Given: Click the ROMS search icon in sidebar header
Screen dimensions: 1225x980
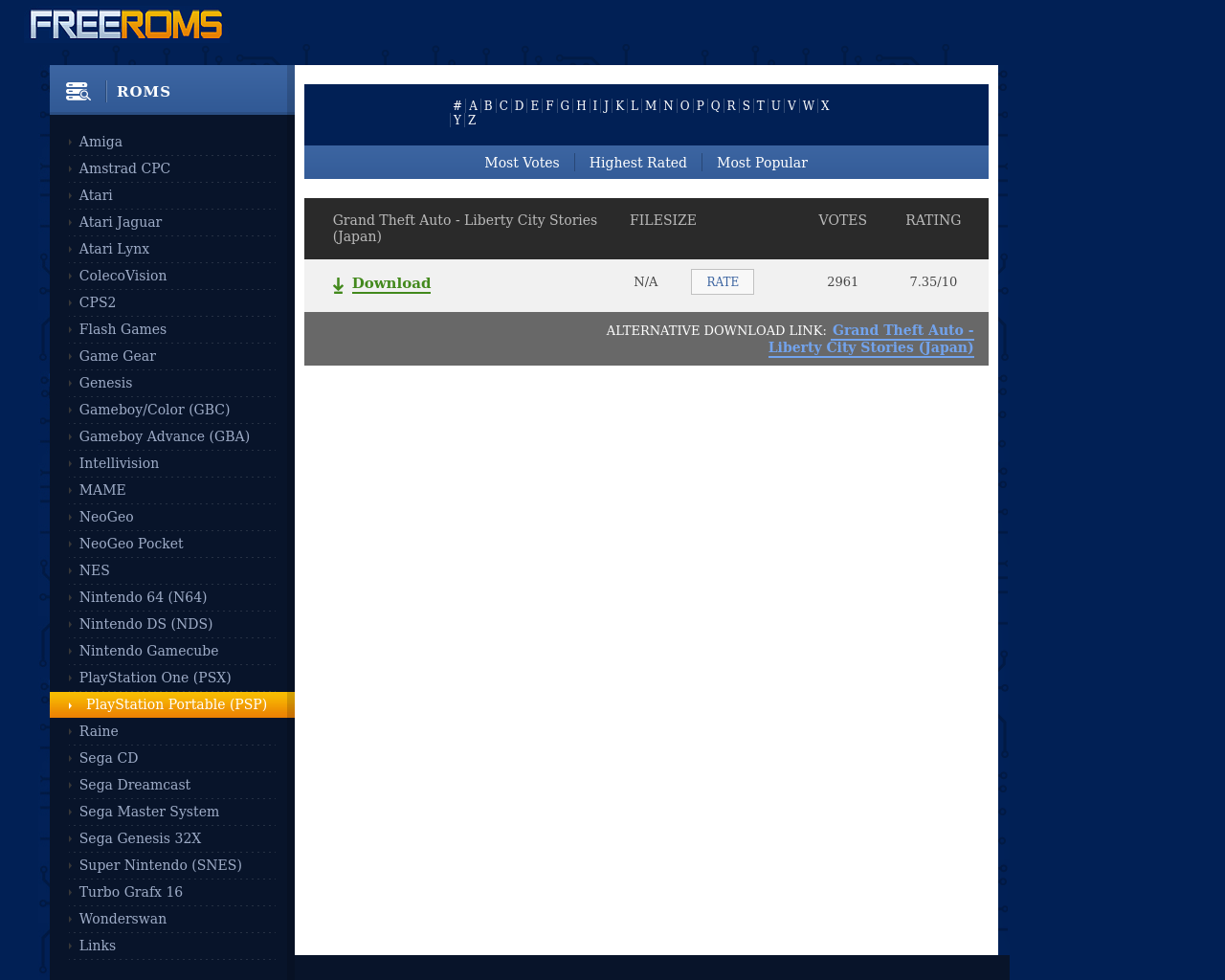Looking at the screenshot, I should coord(78,92).
